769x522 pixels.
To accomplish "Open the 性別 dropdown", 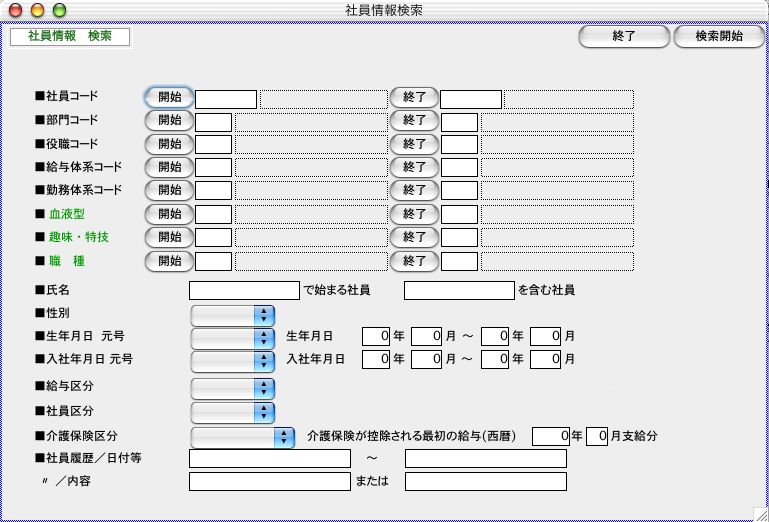I will (x=232, y=314).
